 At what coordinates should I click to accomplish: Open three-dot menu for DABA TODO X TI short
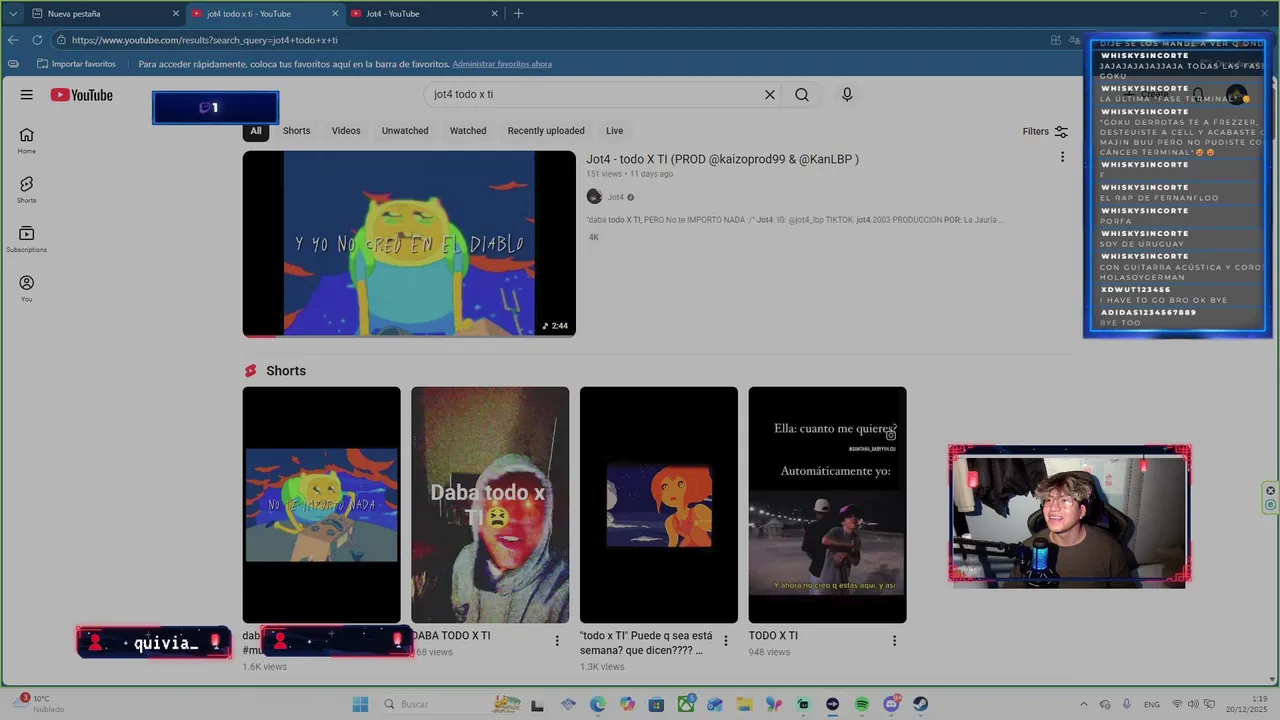click(557, 641)
